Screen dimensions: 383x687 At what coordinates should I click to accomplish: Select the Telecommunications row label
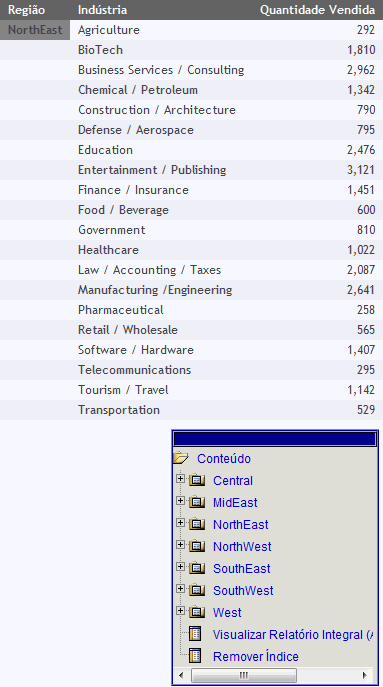(x=135, y=370)
